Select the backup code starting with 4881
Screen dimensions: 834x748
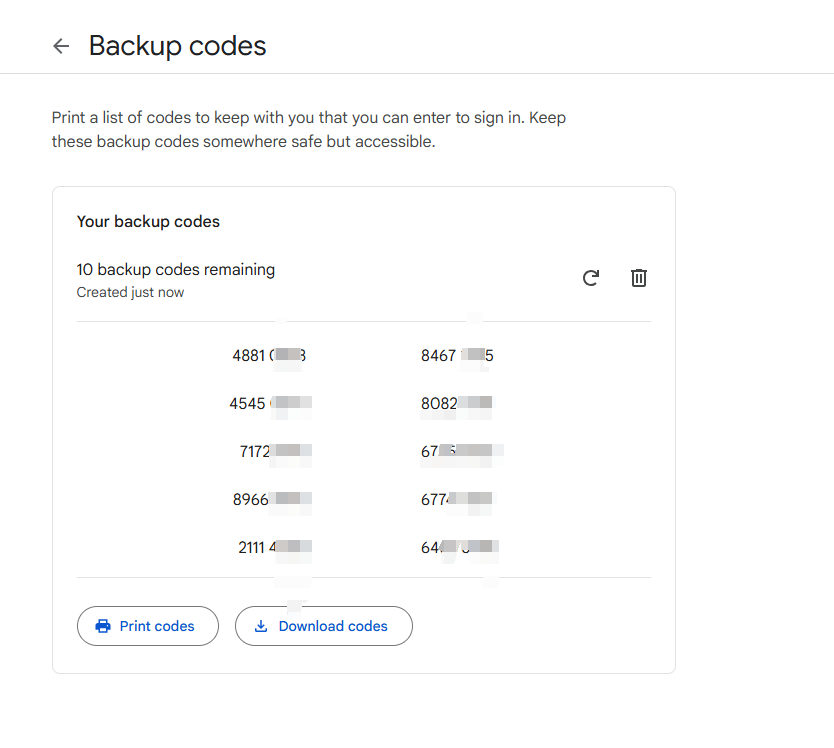pos(268,355)
